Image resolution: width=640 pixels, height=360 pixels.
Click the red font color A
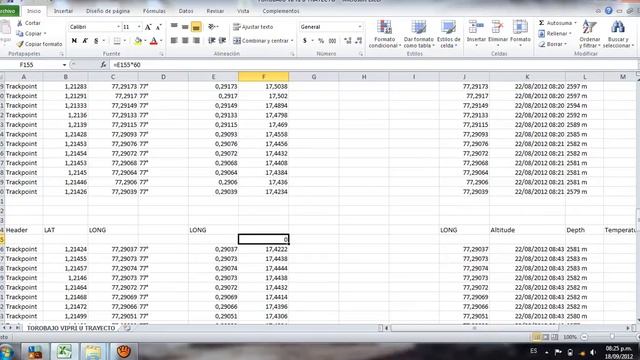click(153, 41)
